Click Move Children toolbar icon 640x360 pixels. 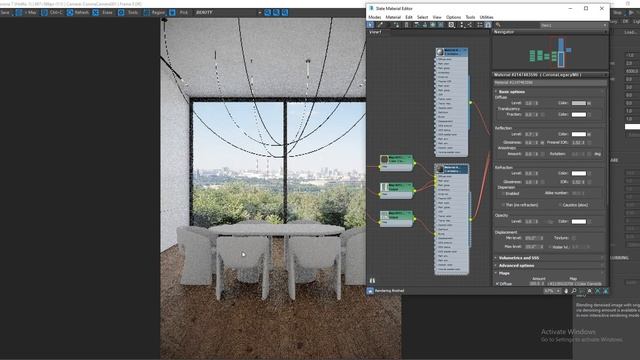pyautogui.click(x=416, y=24)
